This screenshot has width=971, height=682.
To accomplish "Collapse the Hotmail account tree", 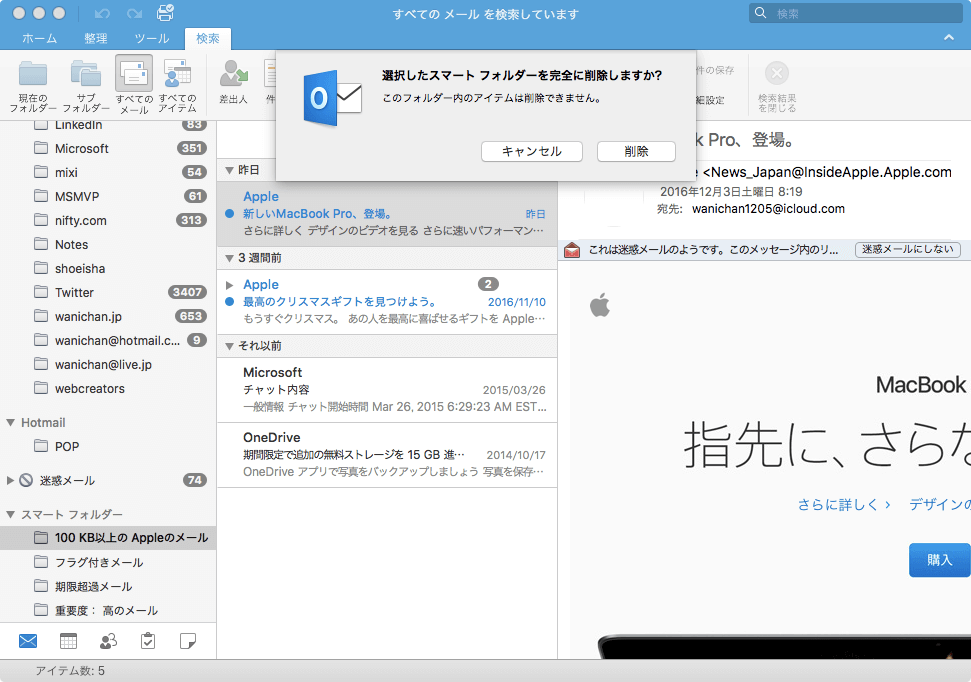I will pos(11,422).
